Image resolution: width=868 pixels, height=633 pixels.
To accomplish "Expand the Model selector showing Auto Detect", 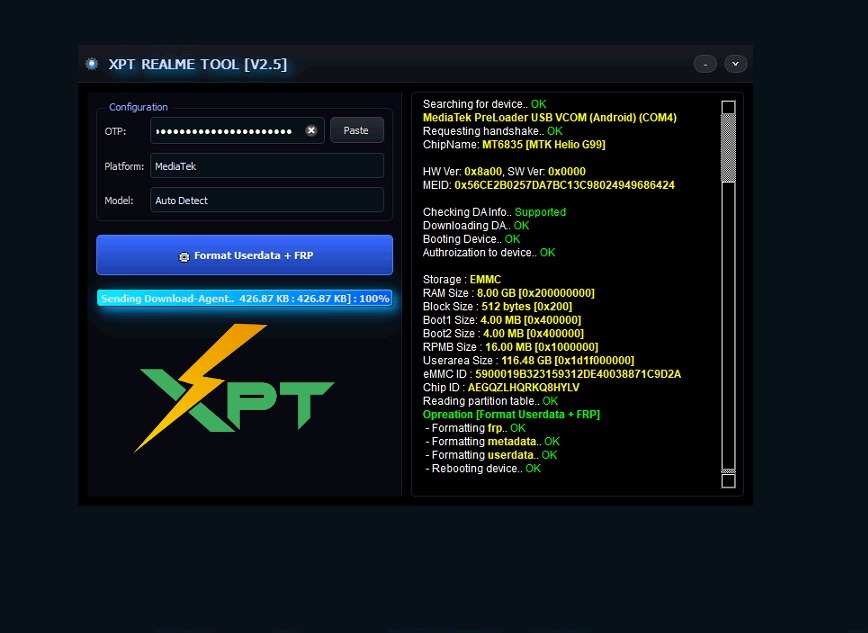I will point(267,200).
